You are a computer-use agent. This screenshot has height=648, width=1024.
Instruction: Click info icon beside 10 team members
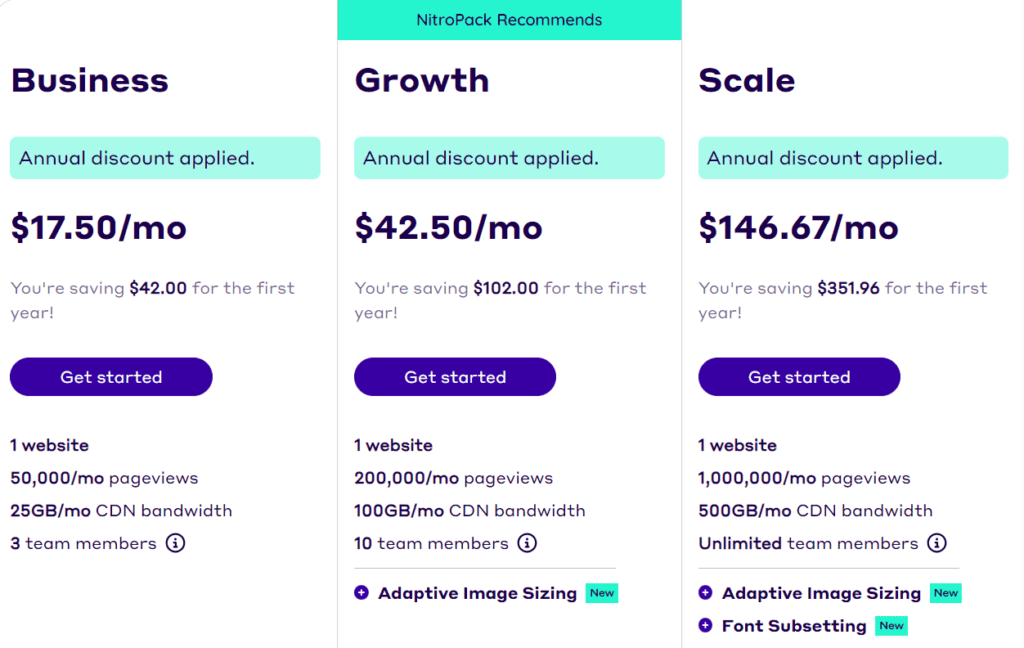(527, 544)
